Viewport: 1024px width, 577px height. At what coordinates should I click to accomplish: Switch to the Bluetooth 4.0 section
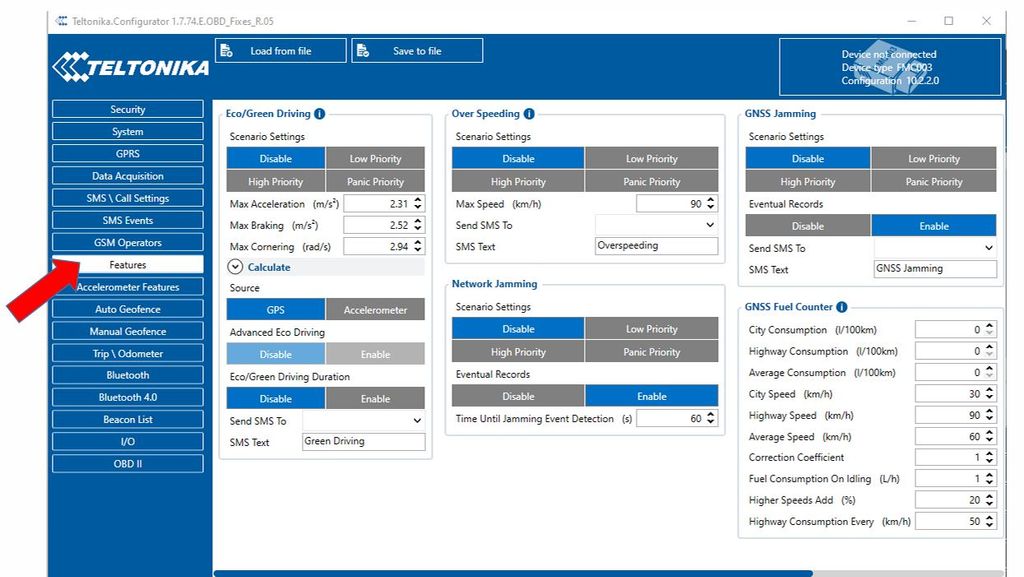(127, 397)
